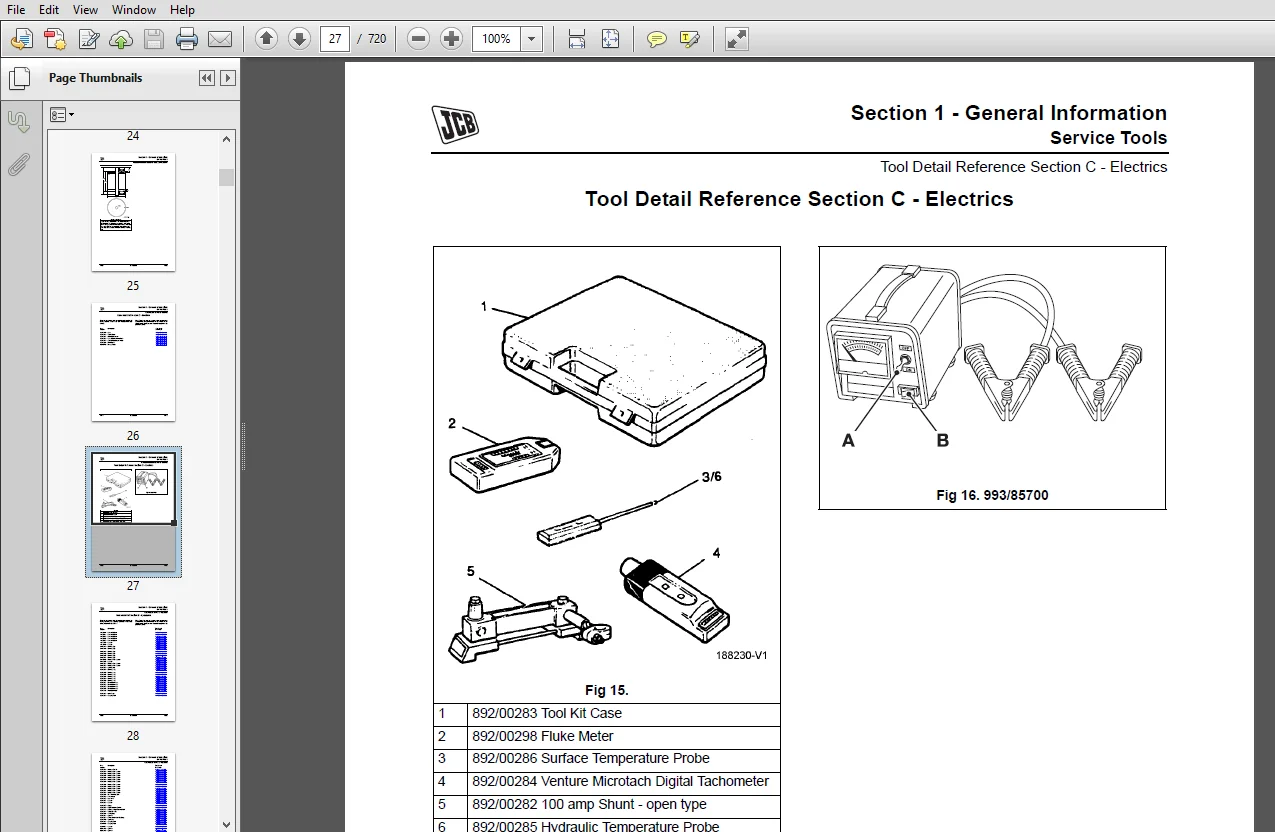Click the thumbnails scrollbar down arrow
This screenshot has height=832, width=1275.
click(227, 824)
